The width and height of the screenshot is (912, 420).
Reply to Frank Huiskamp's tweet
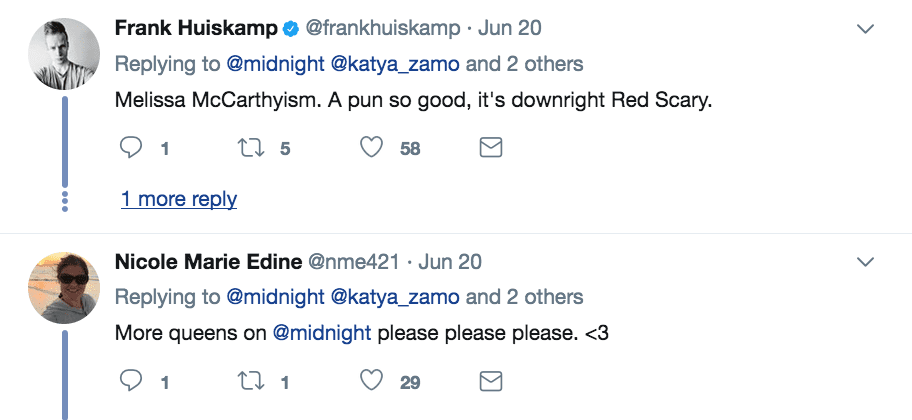pos(131,148)
